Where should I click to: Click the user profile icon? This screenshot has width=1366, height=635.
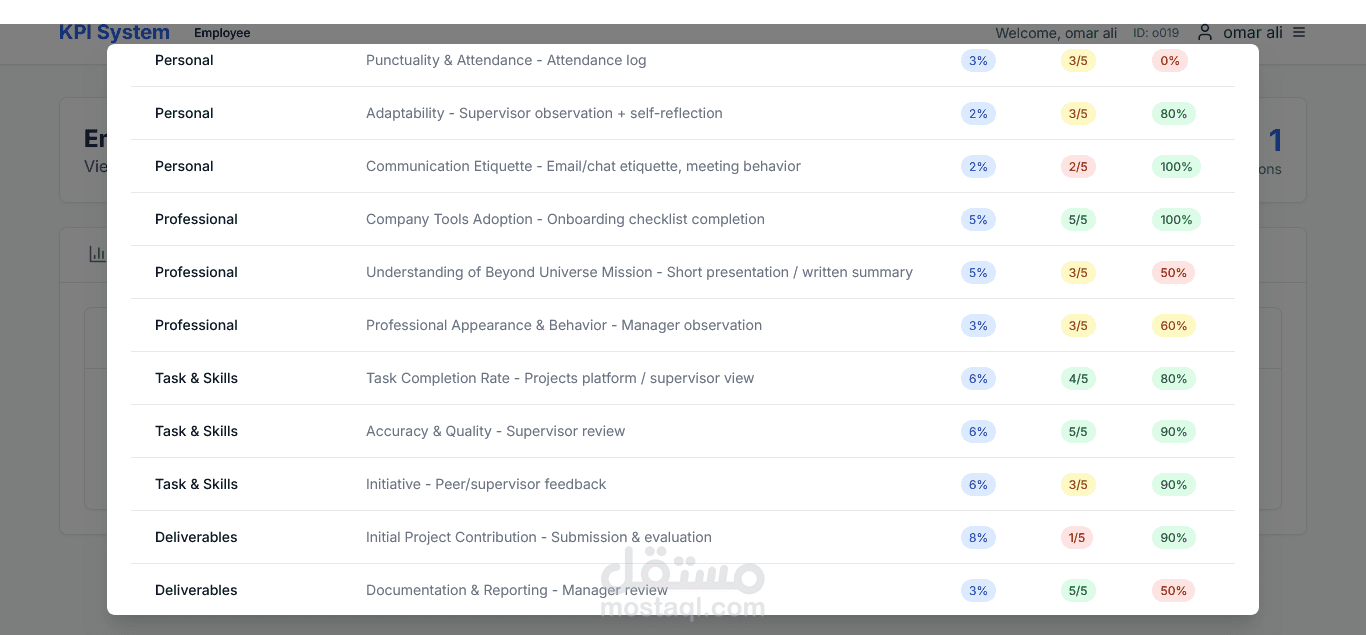(x=1205, y=33)
